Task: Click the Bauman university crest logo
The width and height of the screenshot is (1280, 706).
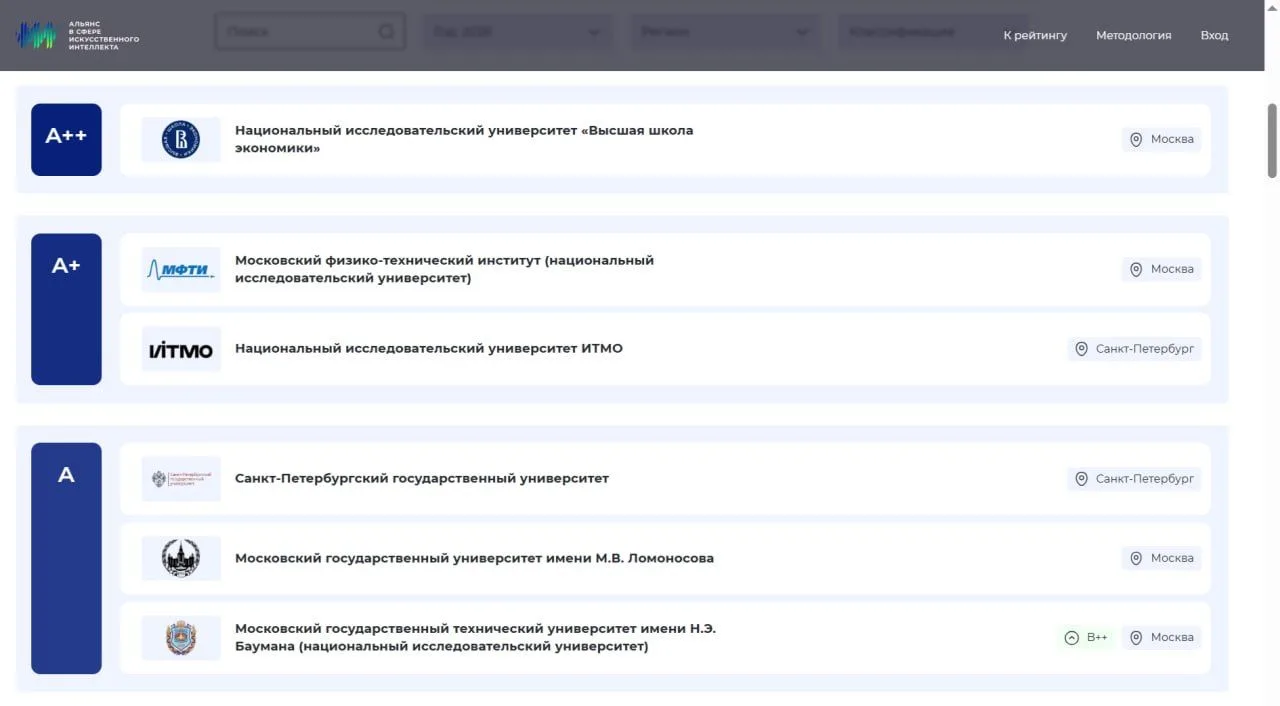Action: pyautogui.click(x=181, y=638)
